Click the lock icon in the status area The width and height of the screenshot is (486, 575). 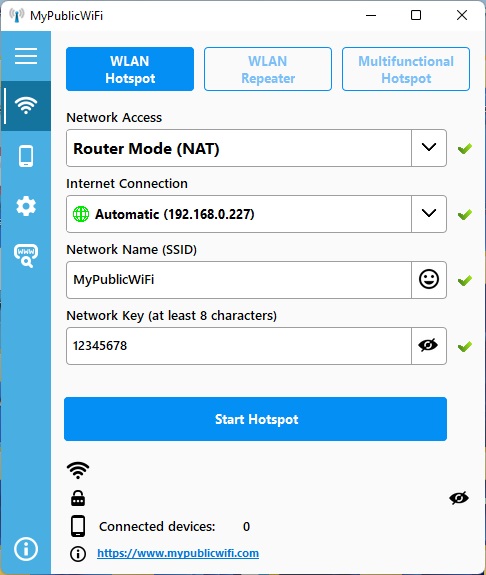coord(78,498)
